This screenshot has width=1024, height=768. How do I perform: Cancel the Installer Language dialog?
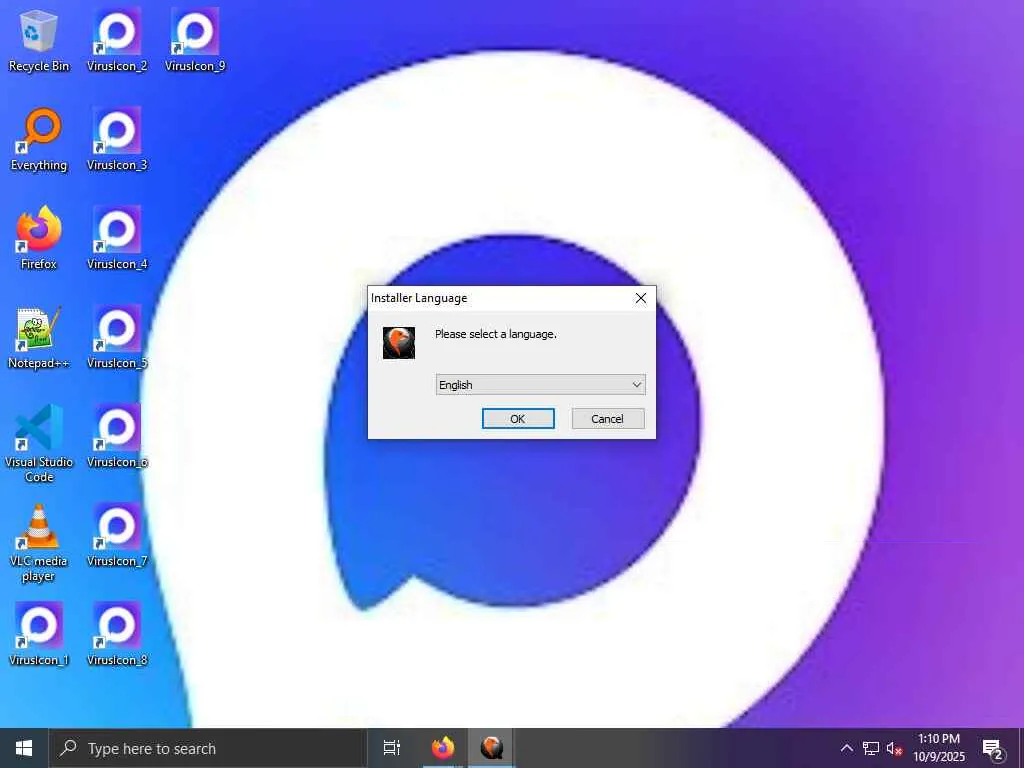tap(607, 419)
